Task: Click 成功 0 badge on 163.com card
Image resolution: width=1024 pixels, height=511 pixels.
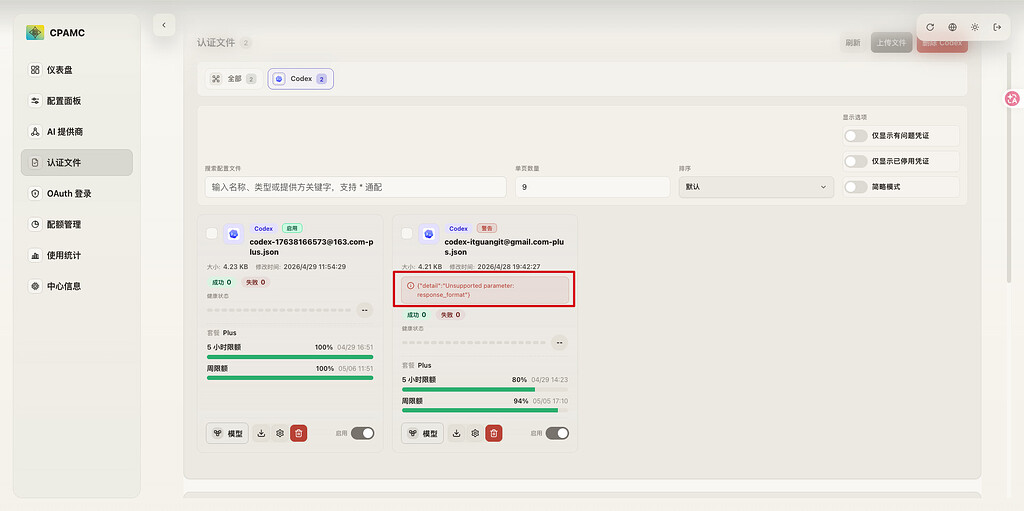Action: [221, 282]
